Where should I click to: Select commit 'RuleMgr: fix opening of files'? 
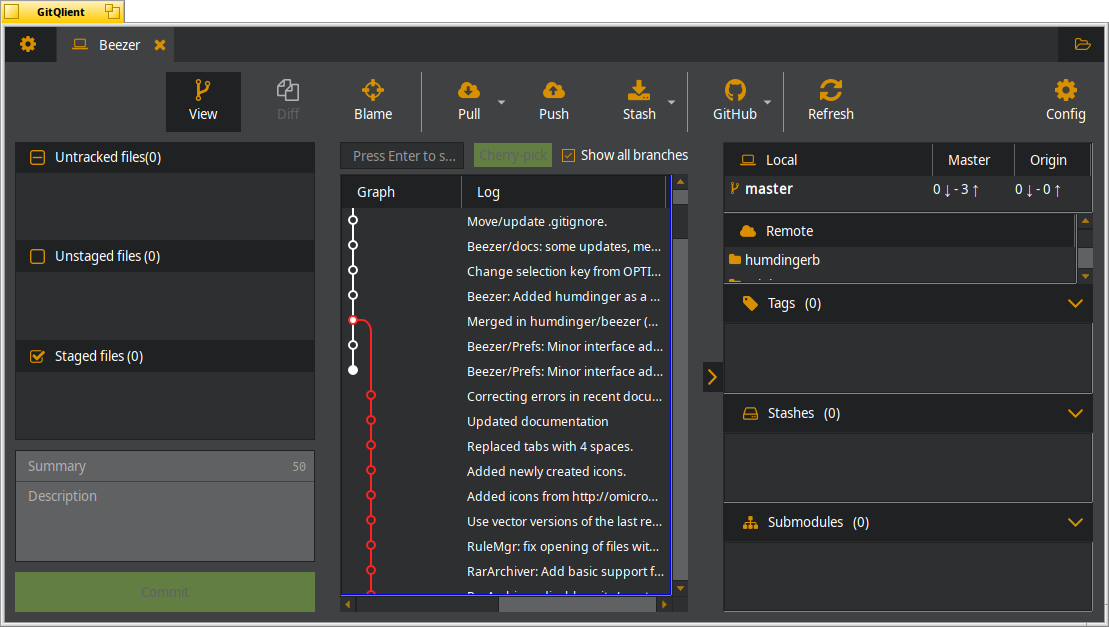point(563,546)
